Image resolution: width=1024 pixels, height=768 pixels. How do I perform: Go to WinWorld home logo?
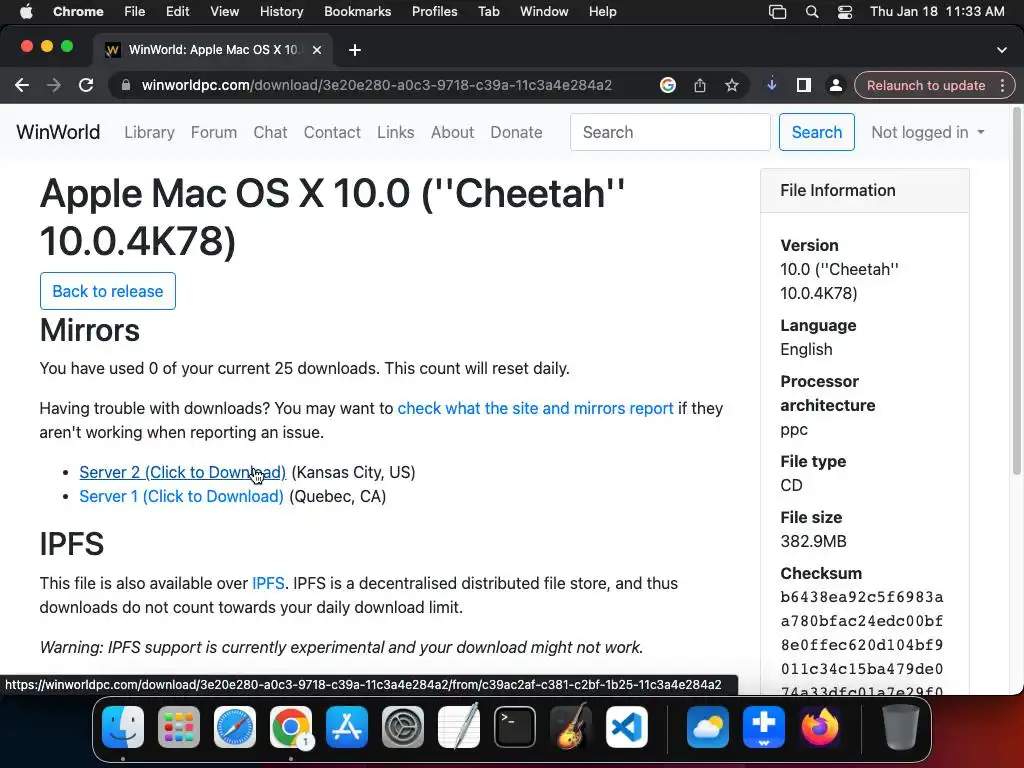58,132
